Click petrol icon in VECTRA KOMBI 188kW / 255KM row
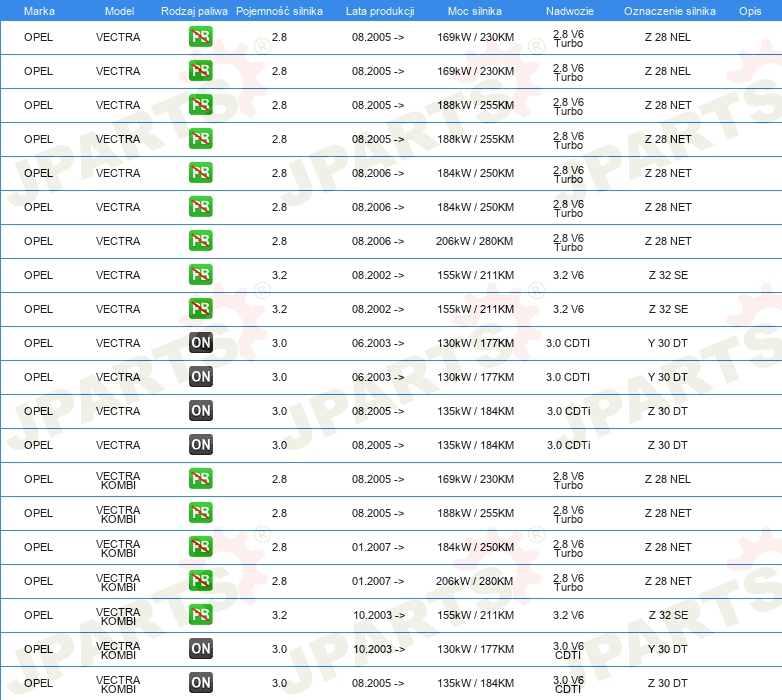Viewport: 782px width, 700px height. [x=200, y=512]
